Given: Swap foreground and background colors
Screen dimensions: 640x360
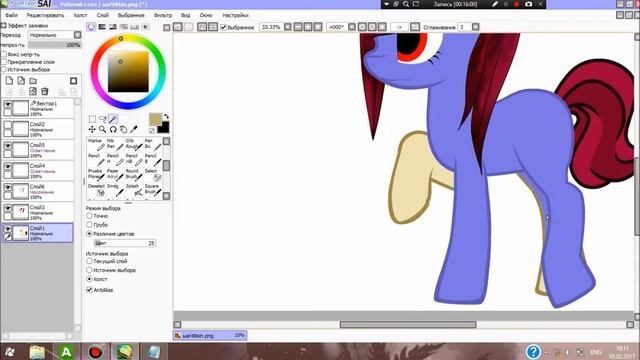Looking at the screenshot, I should coord(166,116).
